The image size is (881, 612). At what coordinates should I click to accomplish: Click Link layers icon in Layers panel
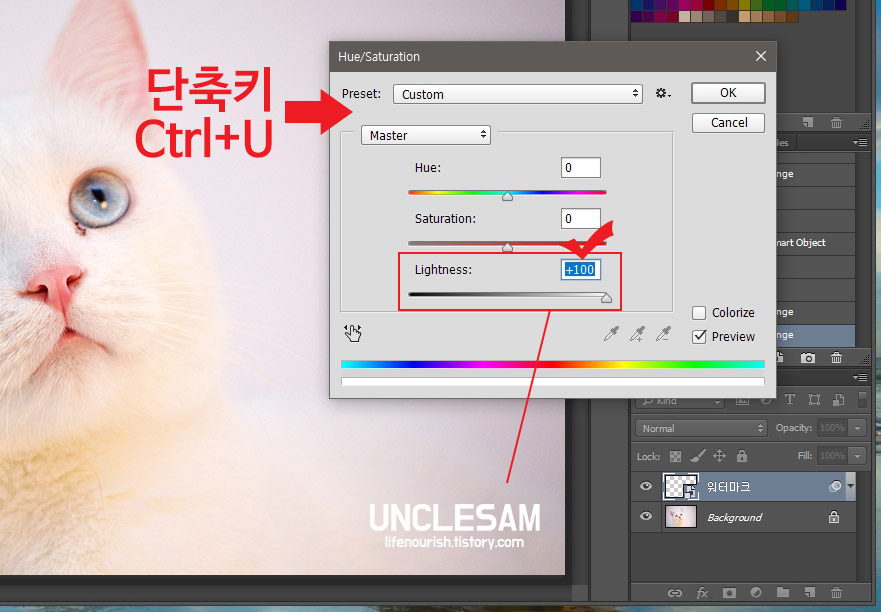(675, 592)
